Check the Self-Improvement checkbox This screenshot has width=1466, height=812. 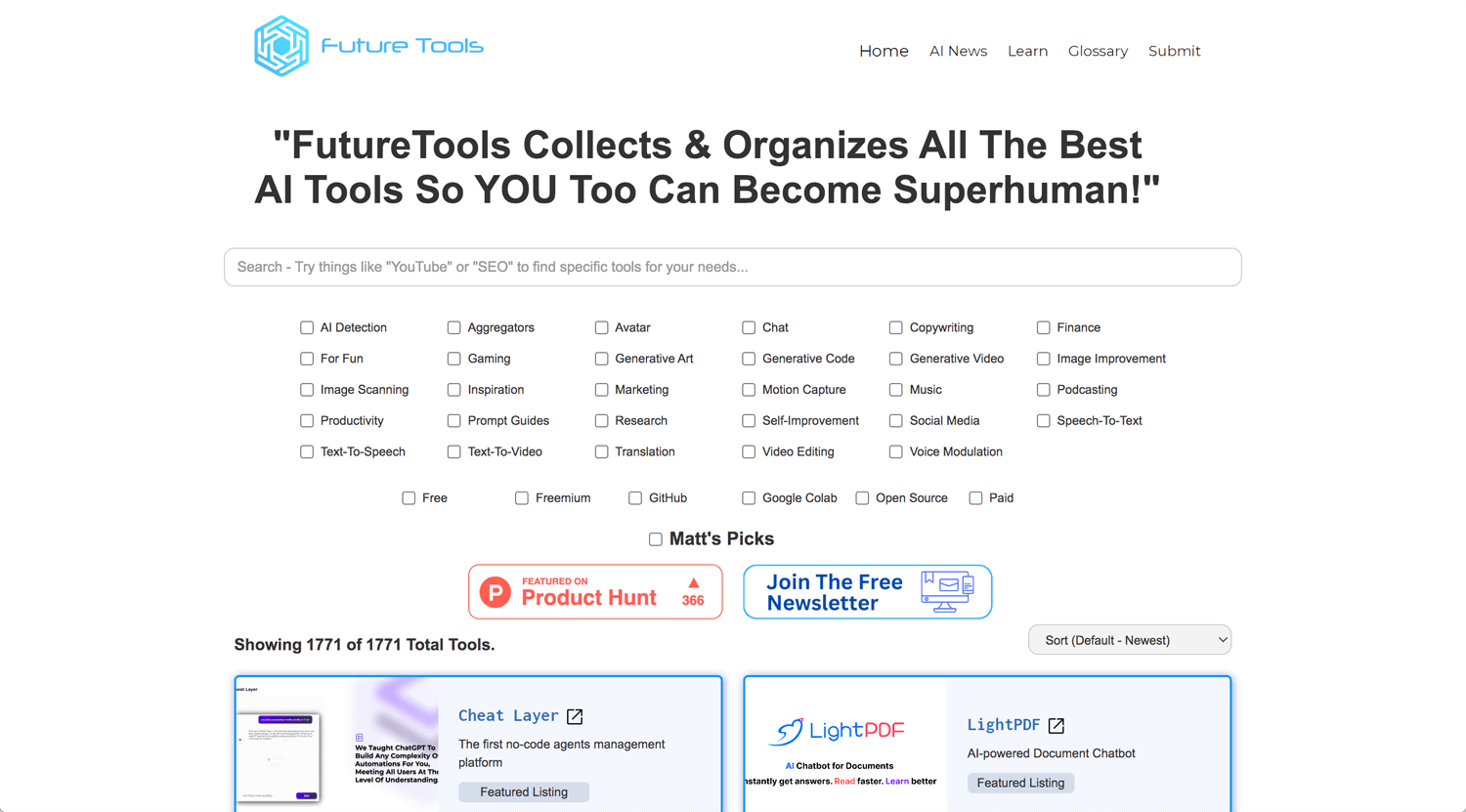coord(749,421)
